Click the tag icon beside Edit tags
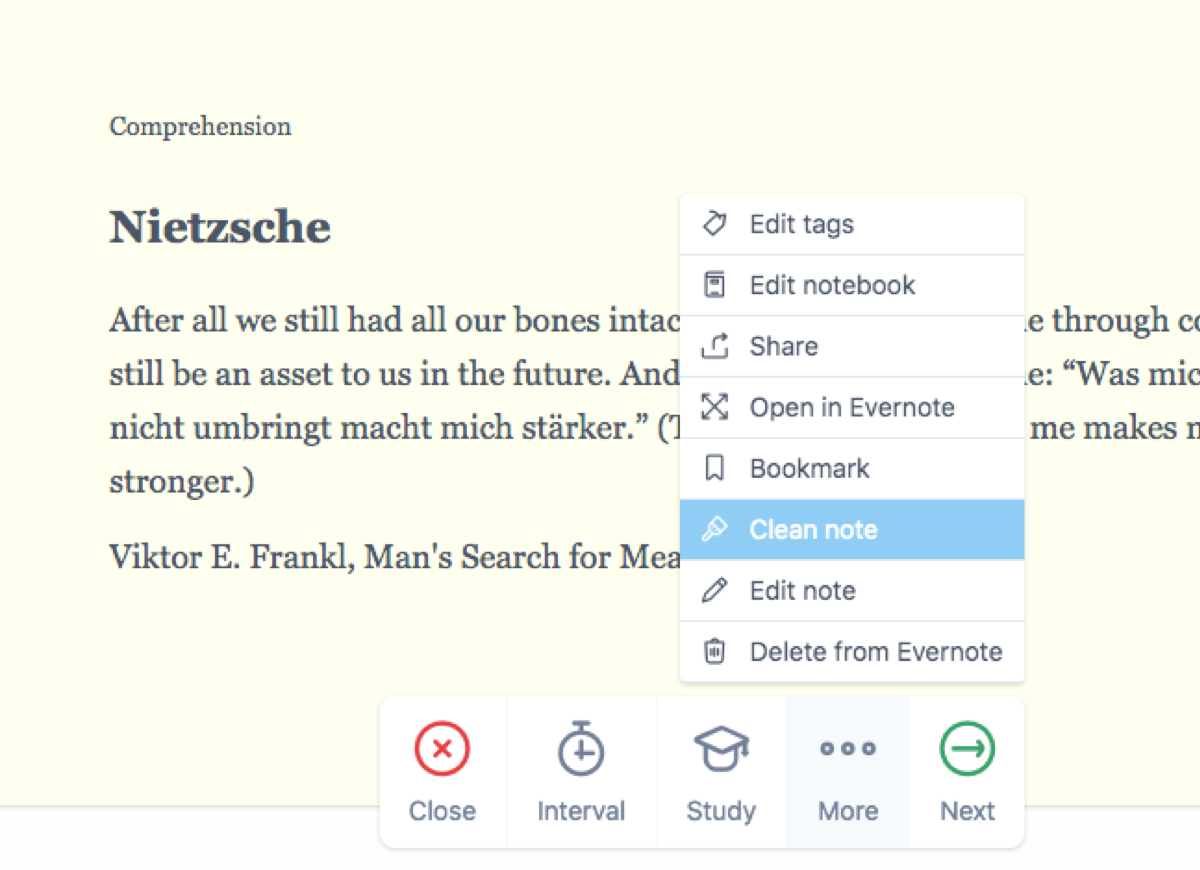1200x870 pixels. coord(714,224)
